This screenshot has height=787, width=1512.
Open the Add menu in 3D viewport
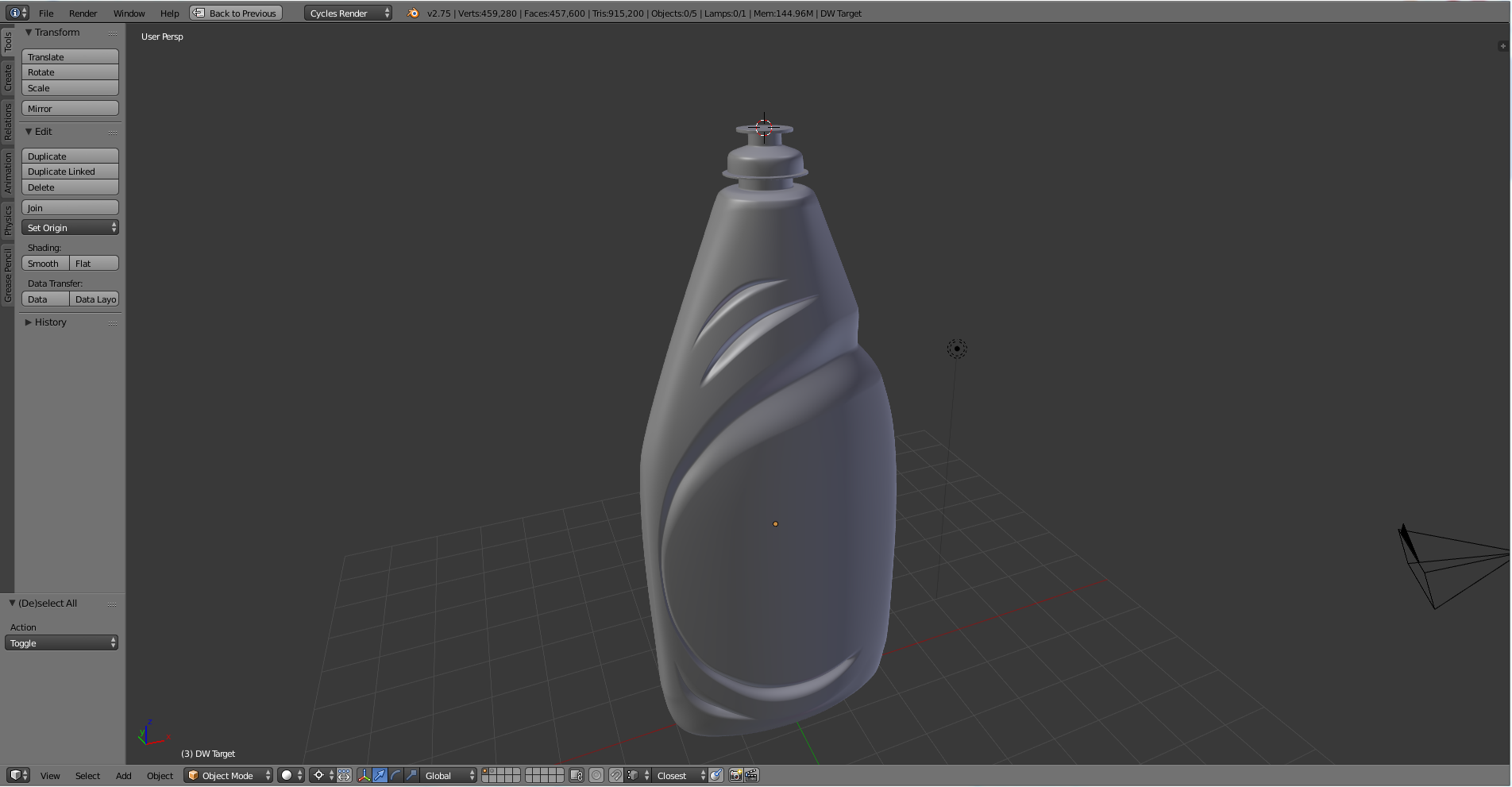[x=123, y=776]
